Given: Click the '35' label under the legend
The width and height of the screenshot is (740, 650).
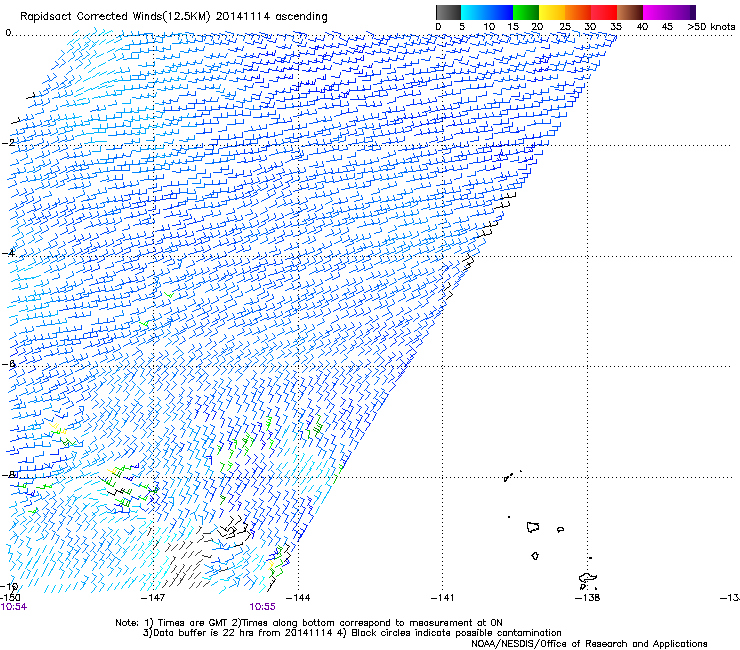Looking at the screenshot, I should click(x=616, y=27).
